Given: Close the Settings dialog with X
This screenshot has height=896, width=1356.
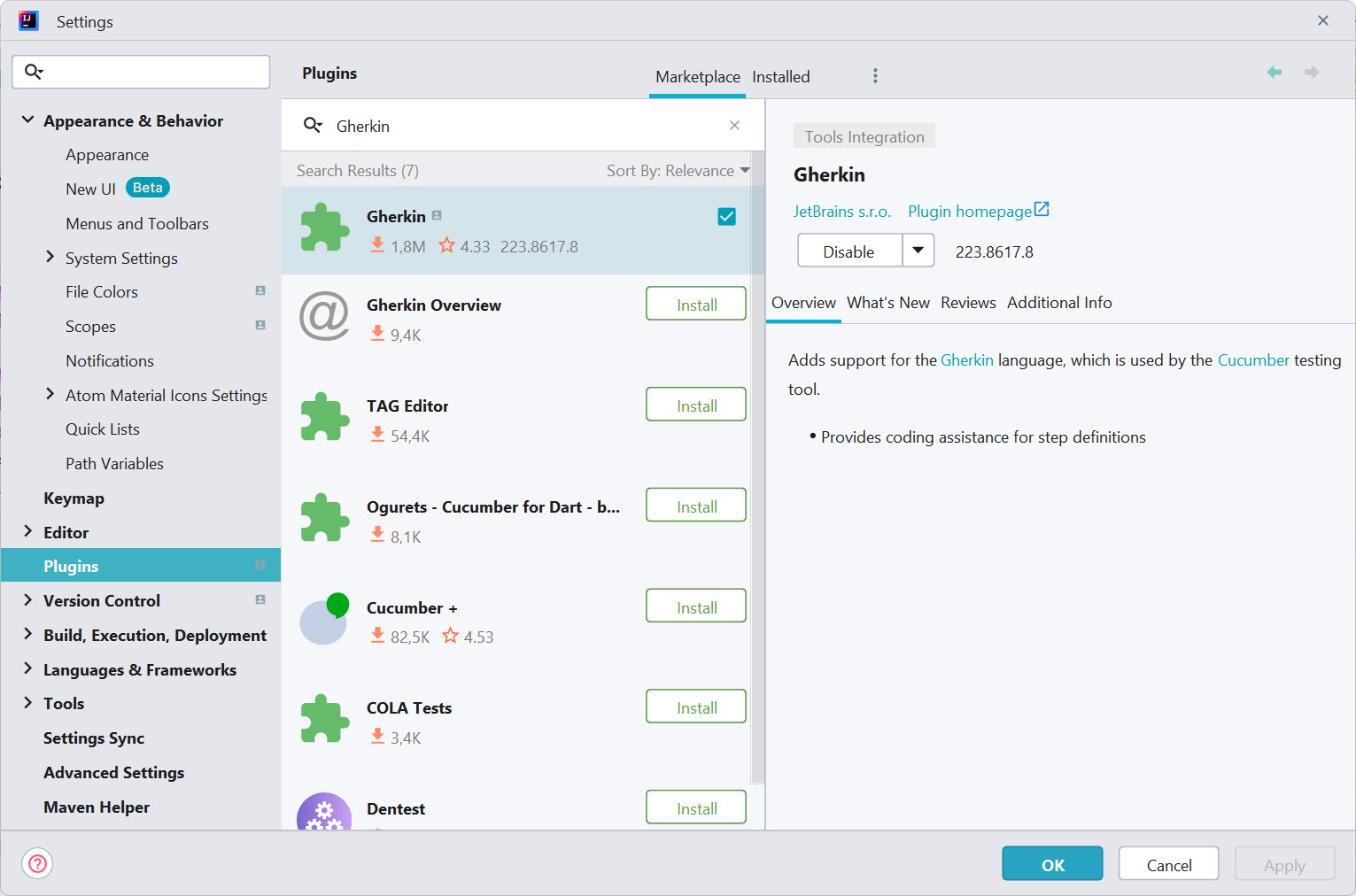Looking at the screenshot, I should coord(1323,20).
